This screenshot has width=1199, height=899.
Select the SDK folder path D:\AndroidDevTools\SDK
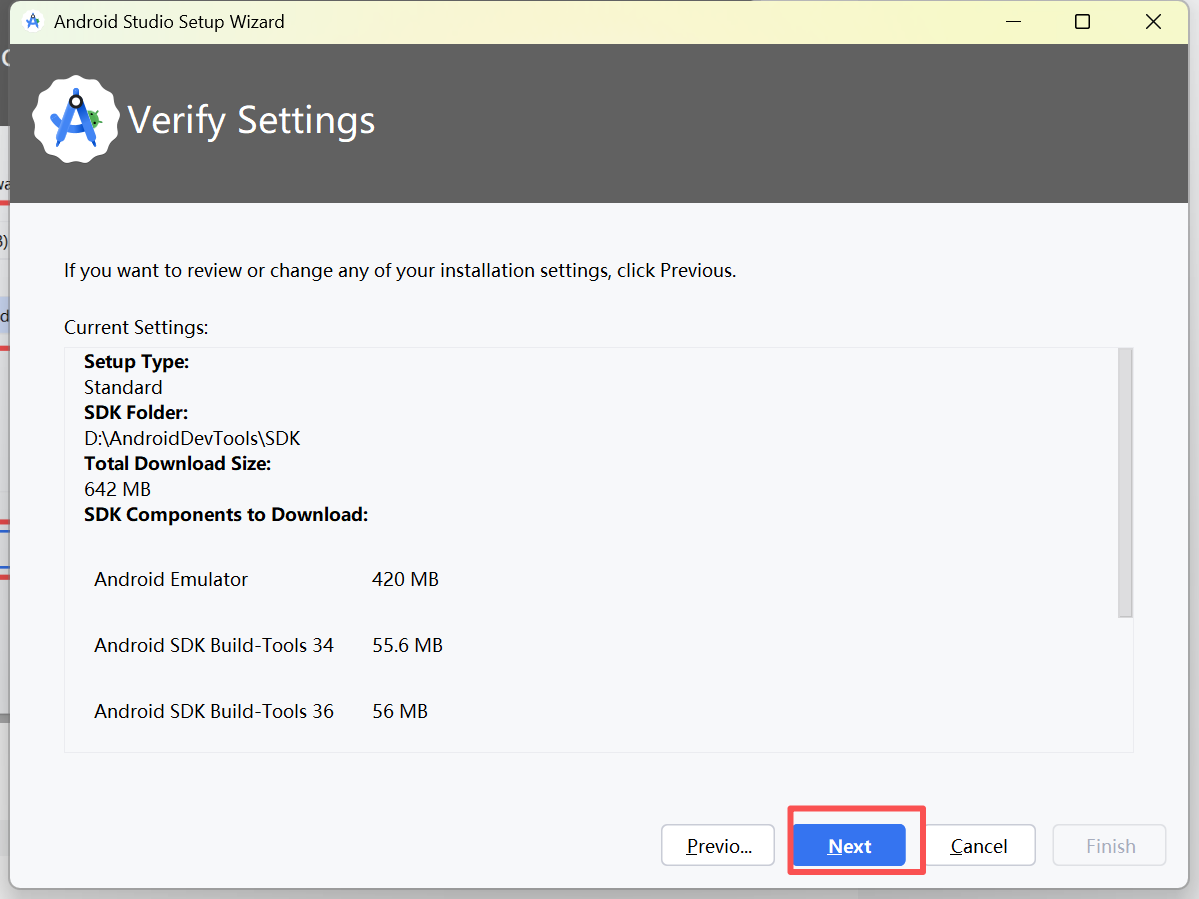point(192,438)
